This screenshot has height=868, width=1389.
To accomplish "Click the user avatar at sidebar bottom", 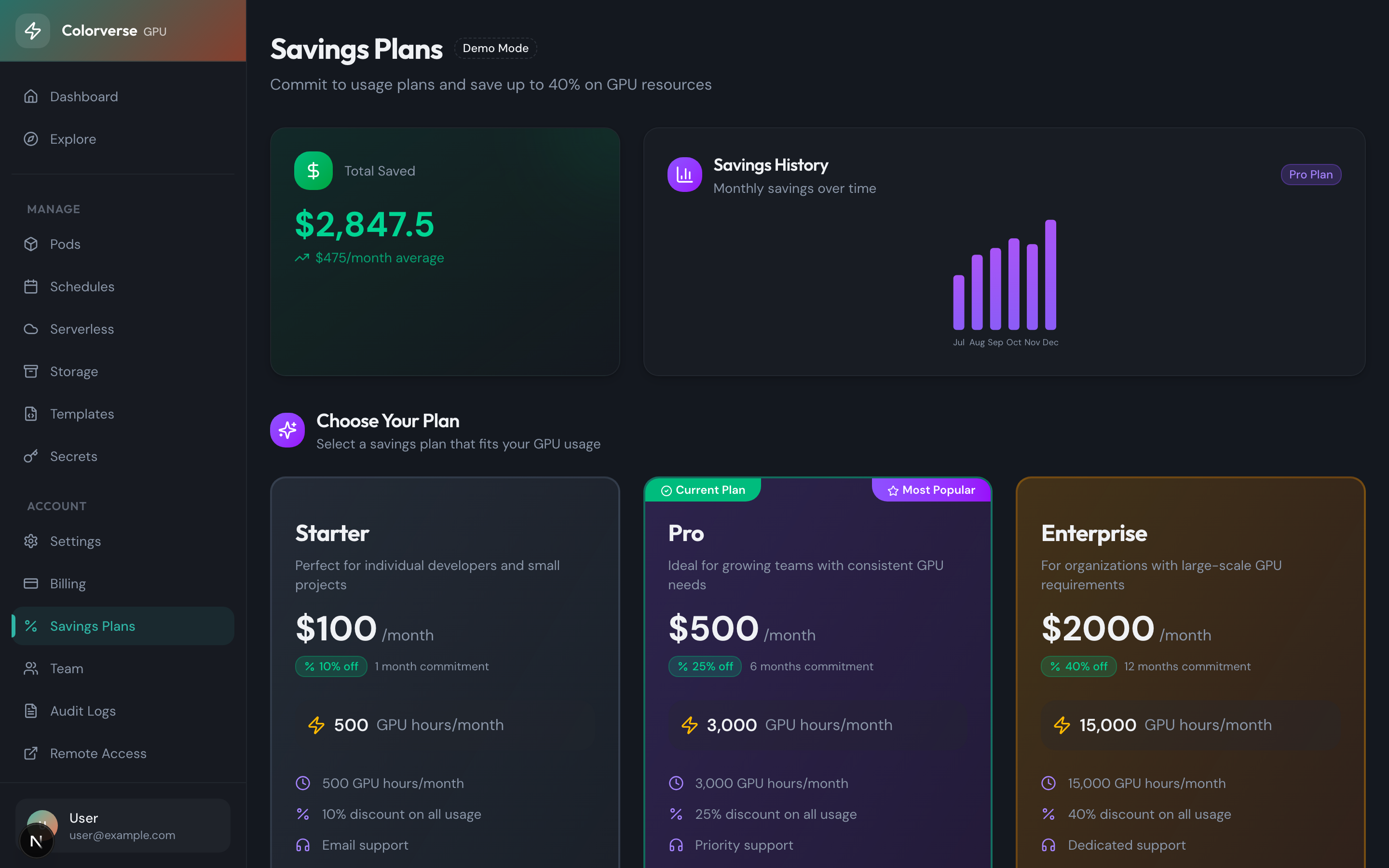I will (43, 826).
